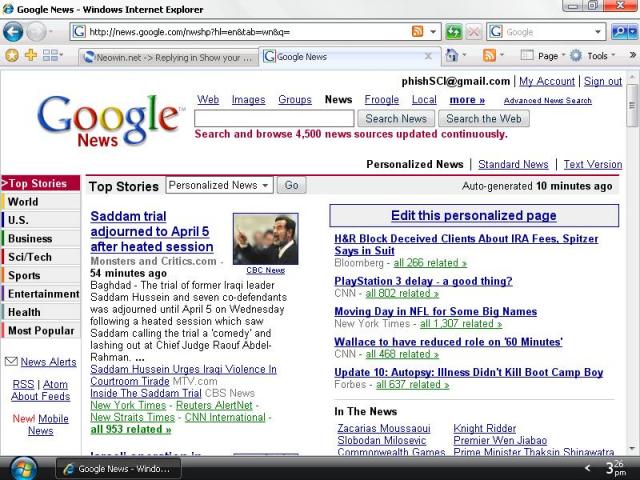Click the taskbar clock

point(616,468)
